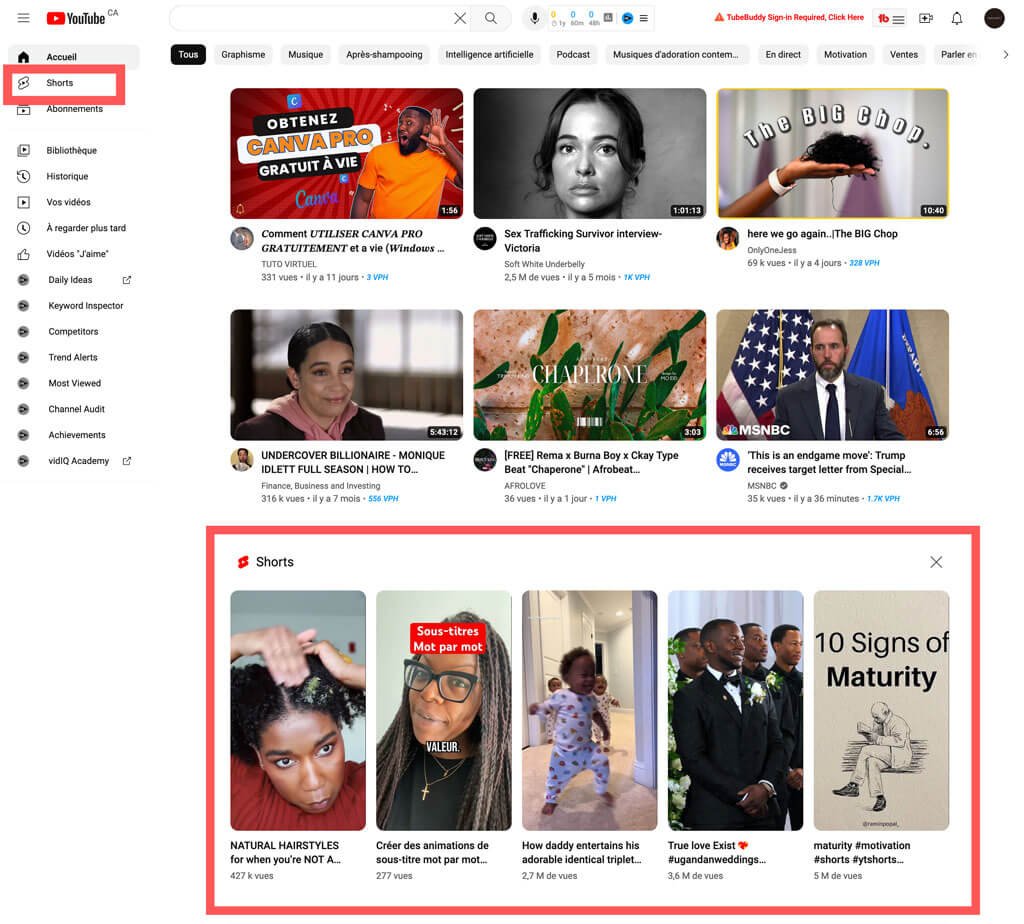Image resolution: width=1024 pixels, height=924 pixels.
Task: Open Daily Ideas via its external link arrow
Action: coord(126,280)
